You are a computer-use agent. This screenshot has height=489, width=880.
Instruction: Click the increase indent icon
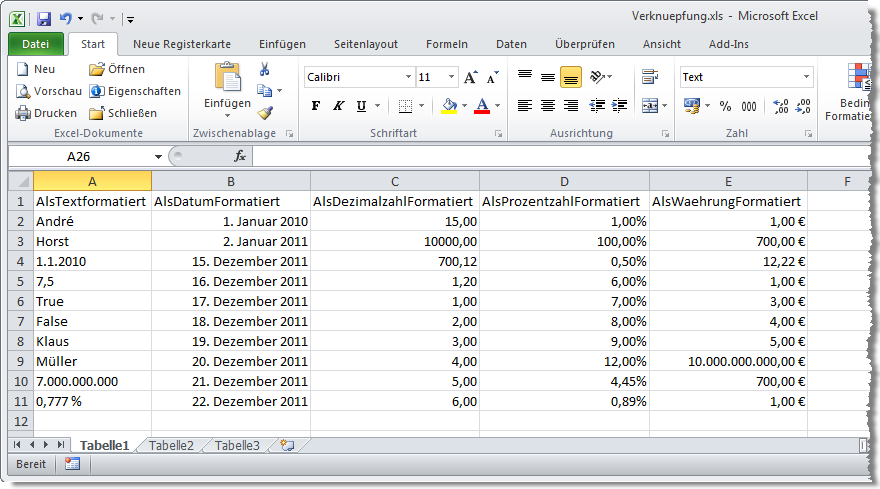(620, 106)
